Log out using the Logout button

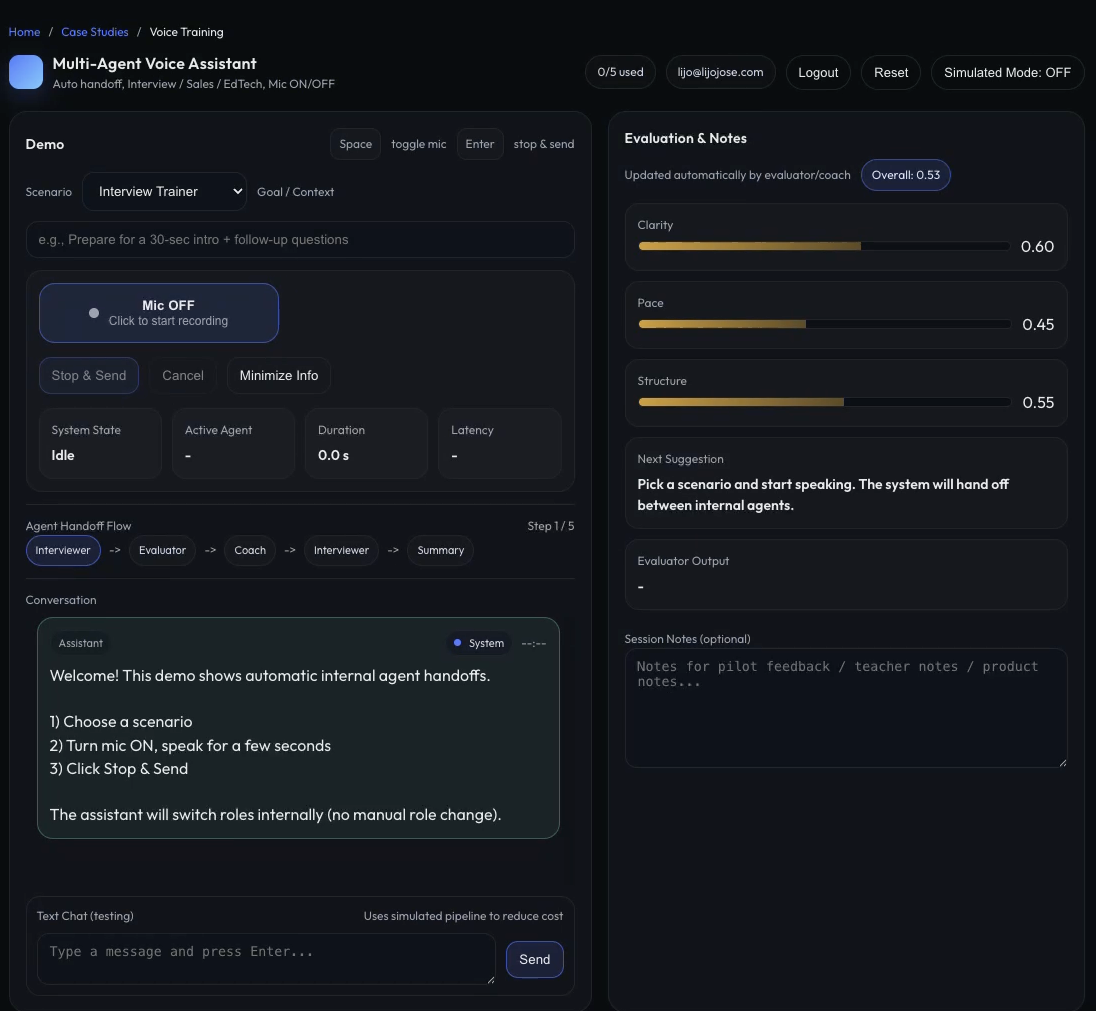pos(818,72)
